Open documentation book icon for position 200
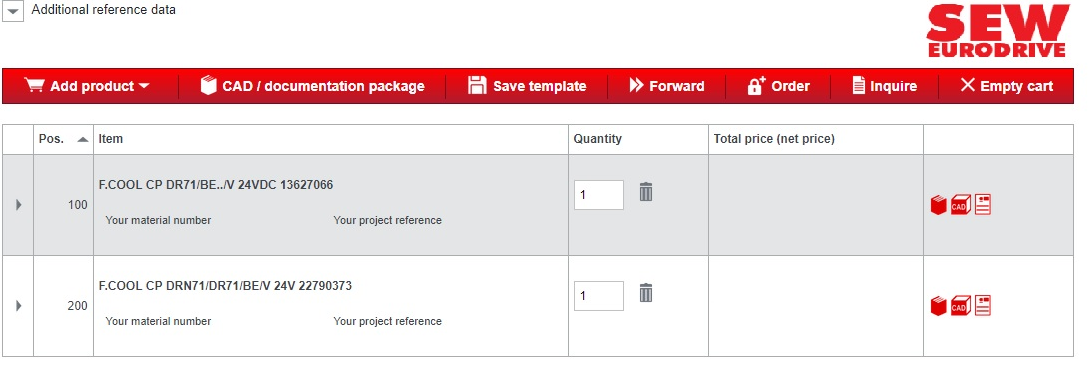 coord(938,305)
